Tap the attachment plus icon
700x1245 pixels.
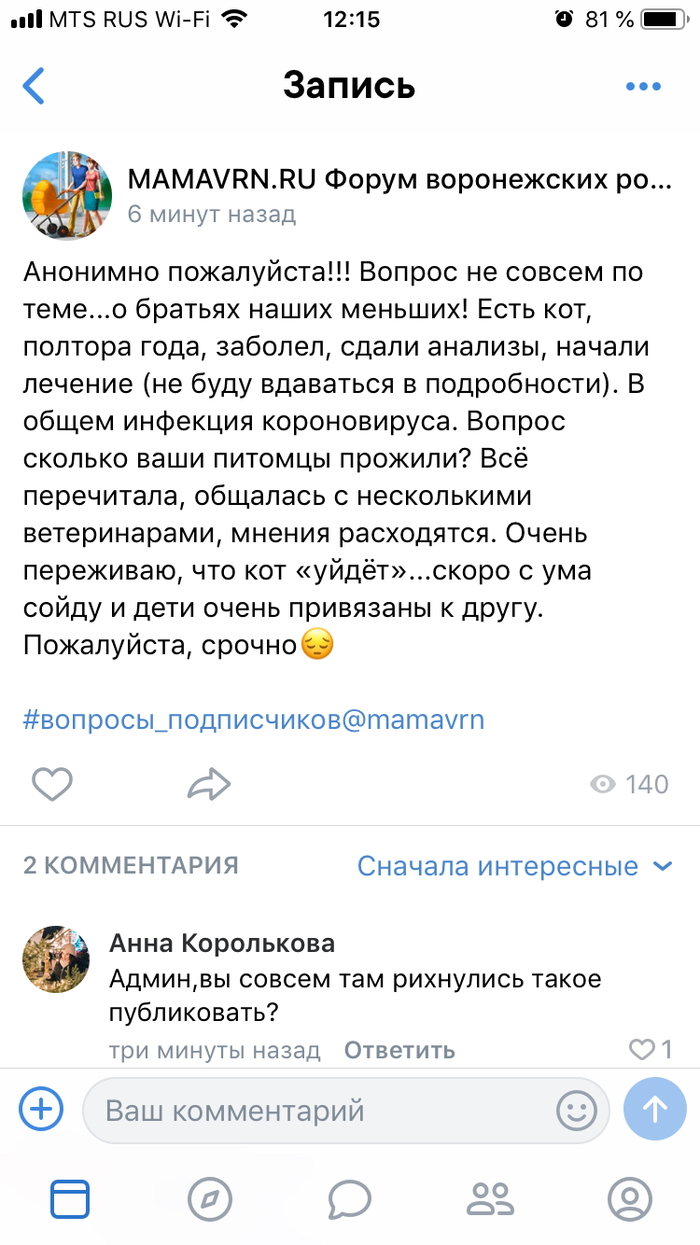point(40,1109)
